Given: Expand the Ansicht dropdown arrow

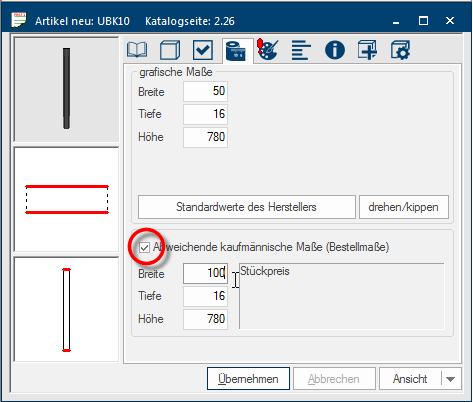Looking at the screenshot, I should (x=451, y=379).
